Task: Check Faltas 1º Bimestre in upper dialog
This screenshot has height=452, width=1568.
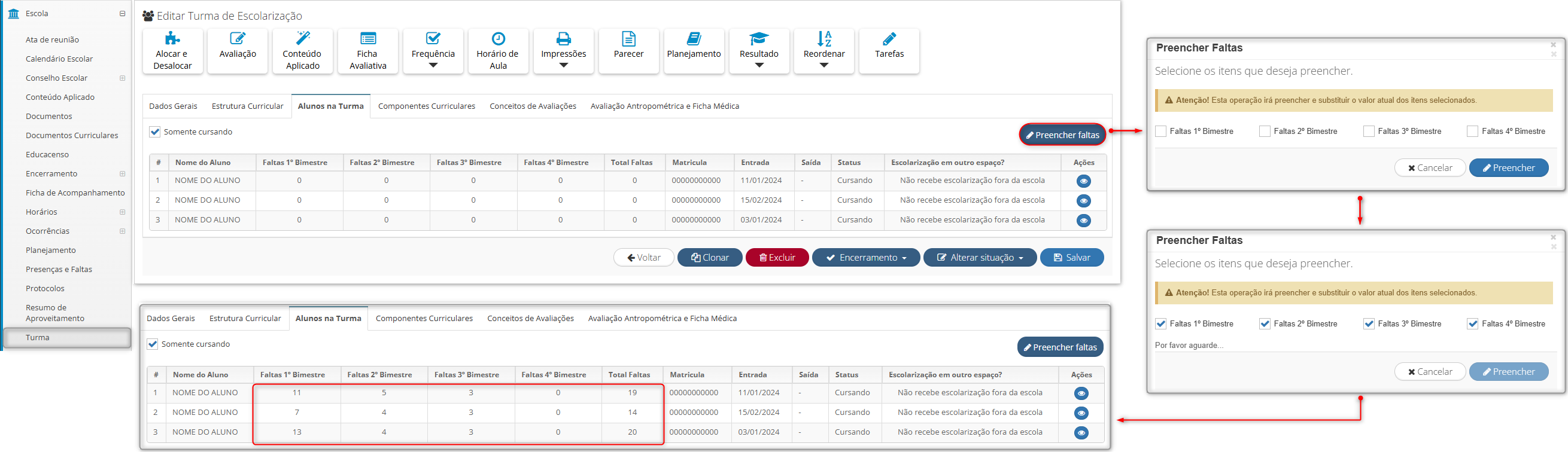Action: tap(1160, 132)
